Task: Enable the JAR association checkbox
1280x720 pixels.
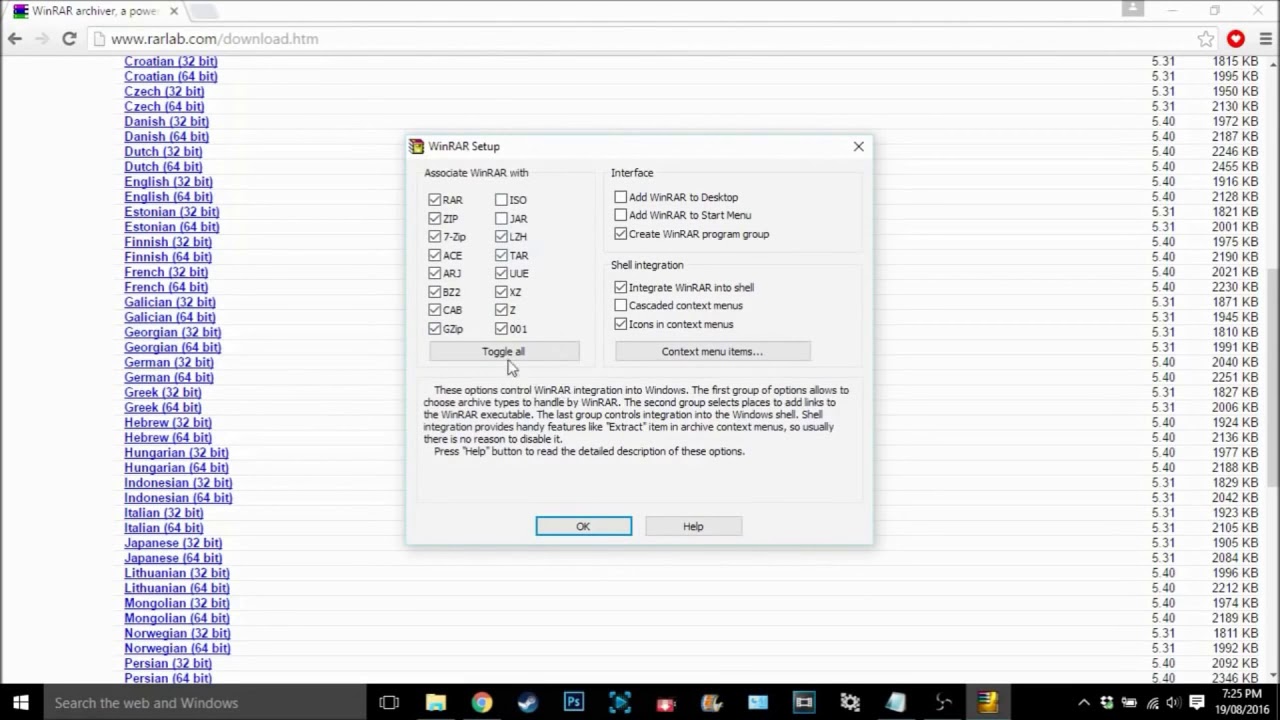Action: pos(501,218)
